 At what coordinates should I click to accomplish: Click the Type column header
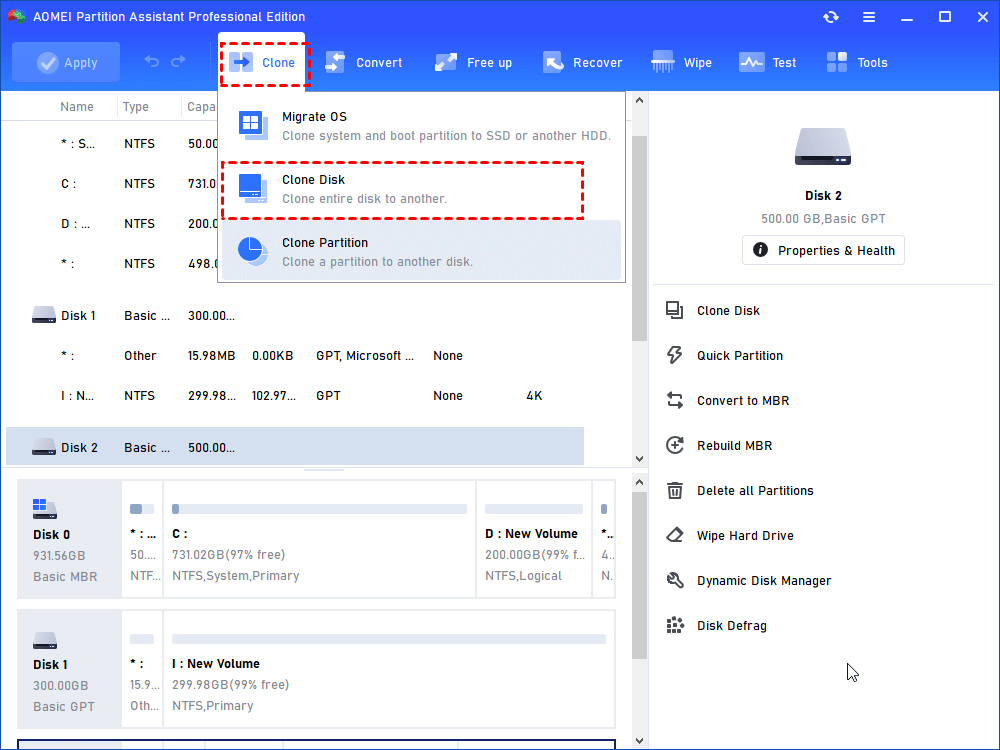pyautogui.click(x=136, y=107)
